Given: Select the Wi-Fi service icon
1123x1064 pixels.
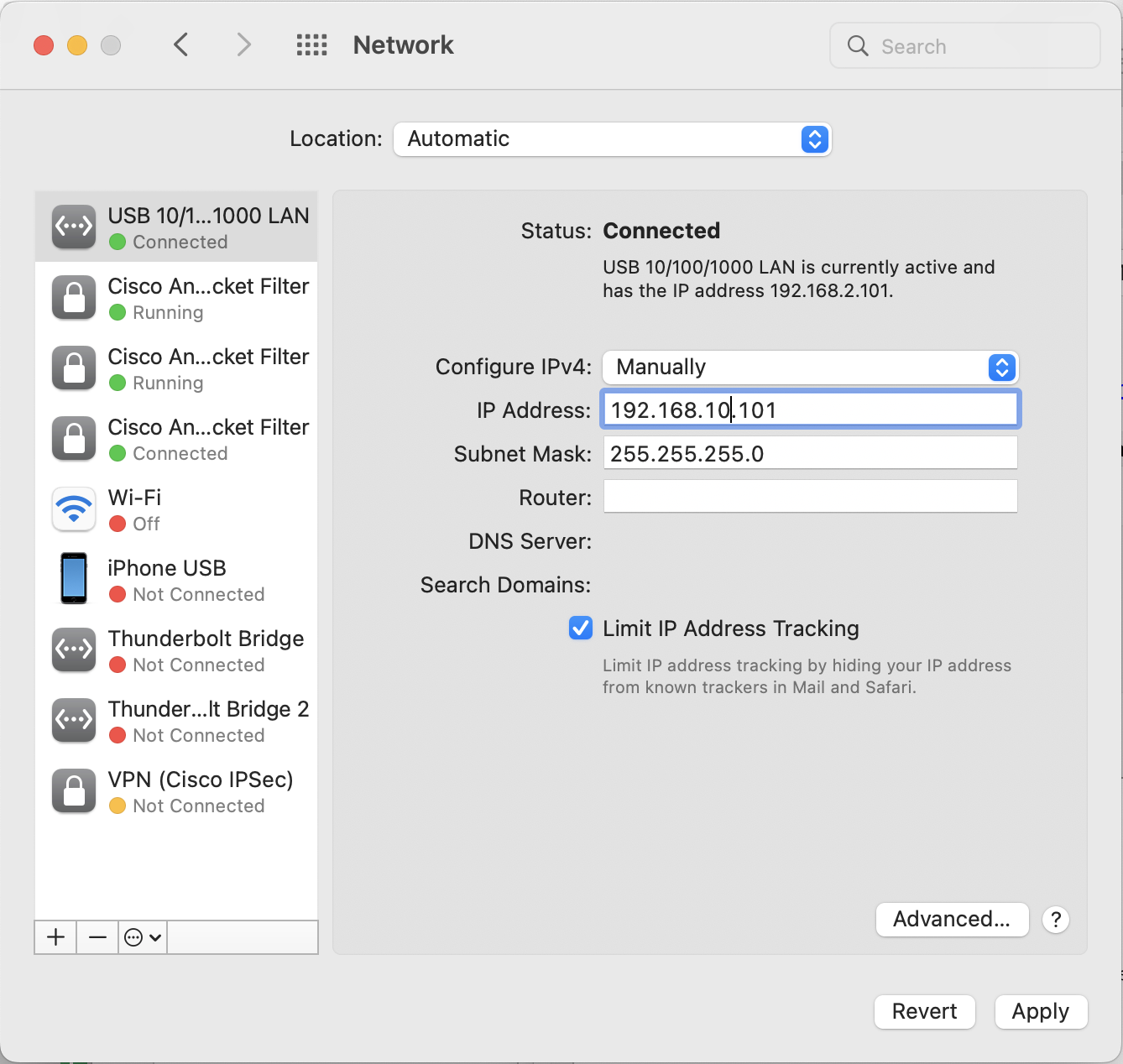Looking at the screenshot, I should click(74, 509).
